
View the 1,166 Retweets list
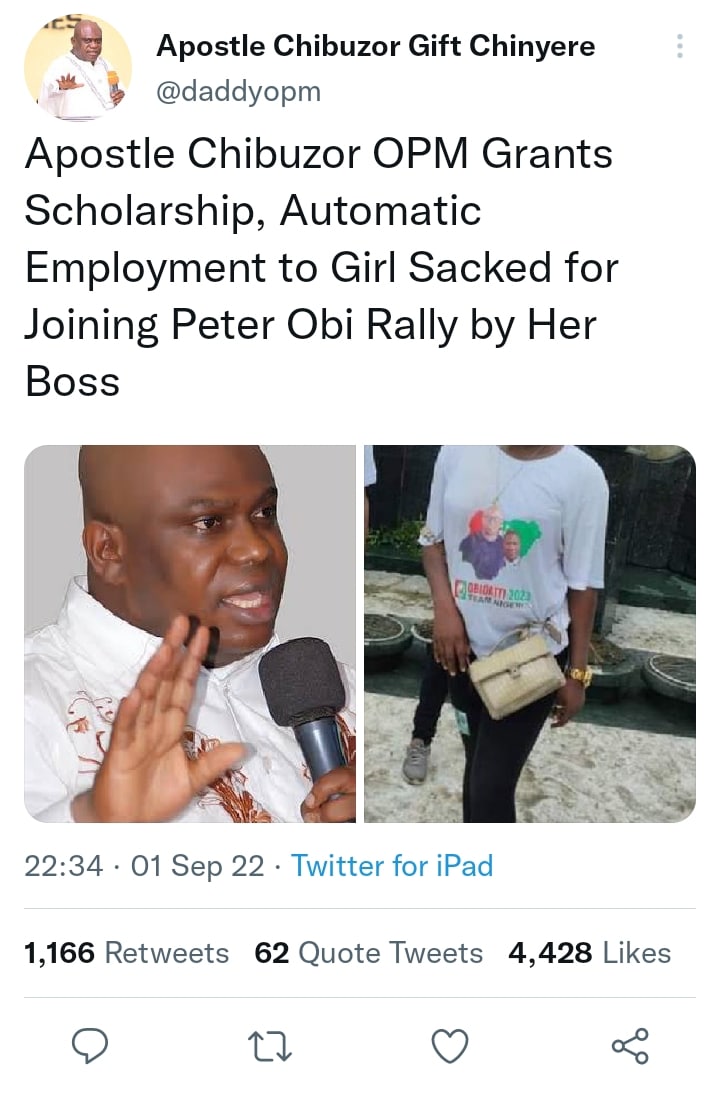[127, 953]
